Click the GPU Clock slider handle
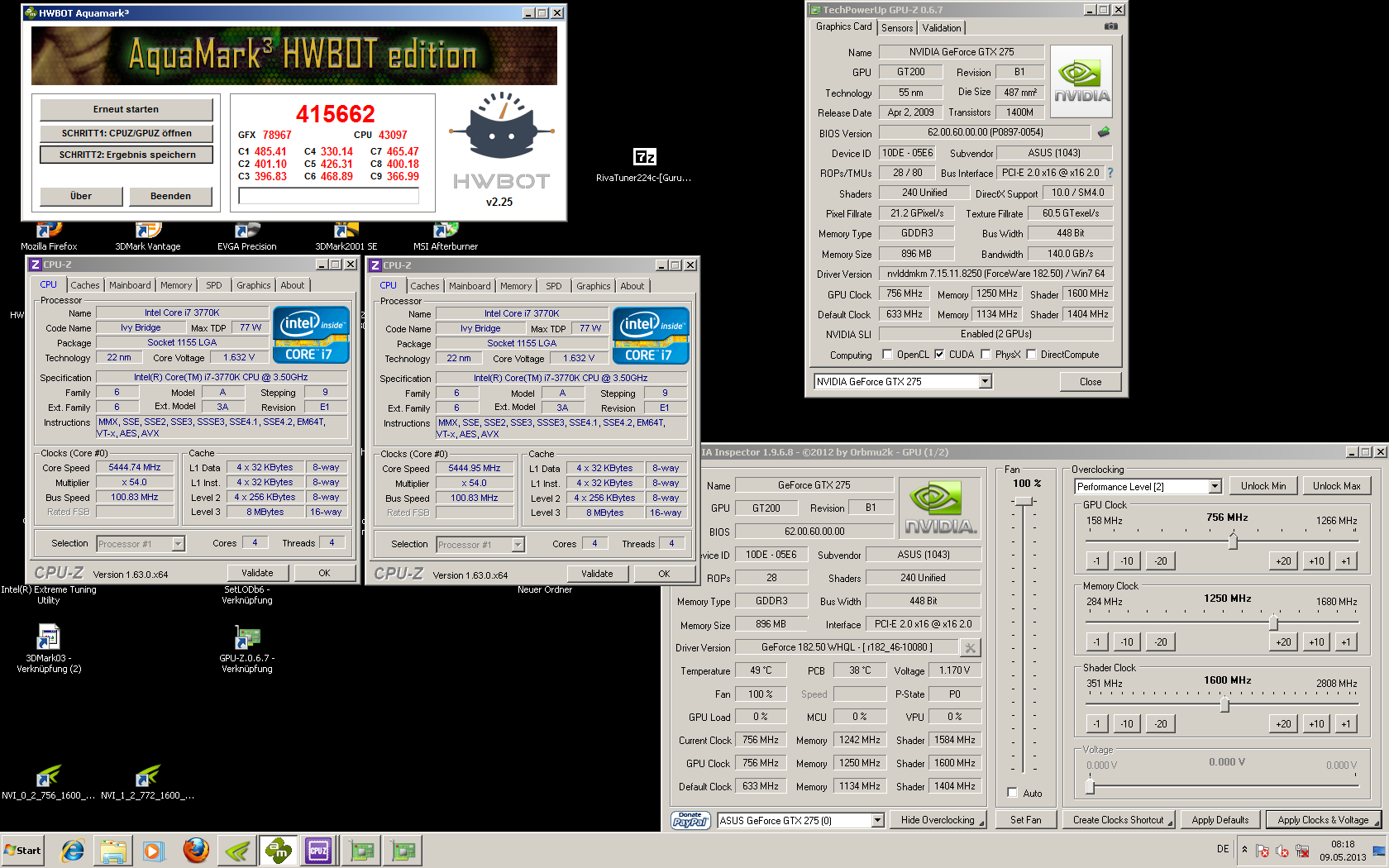This screenshot has width=1389, height=868. click(x=1233, y=541)
